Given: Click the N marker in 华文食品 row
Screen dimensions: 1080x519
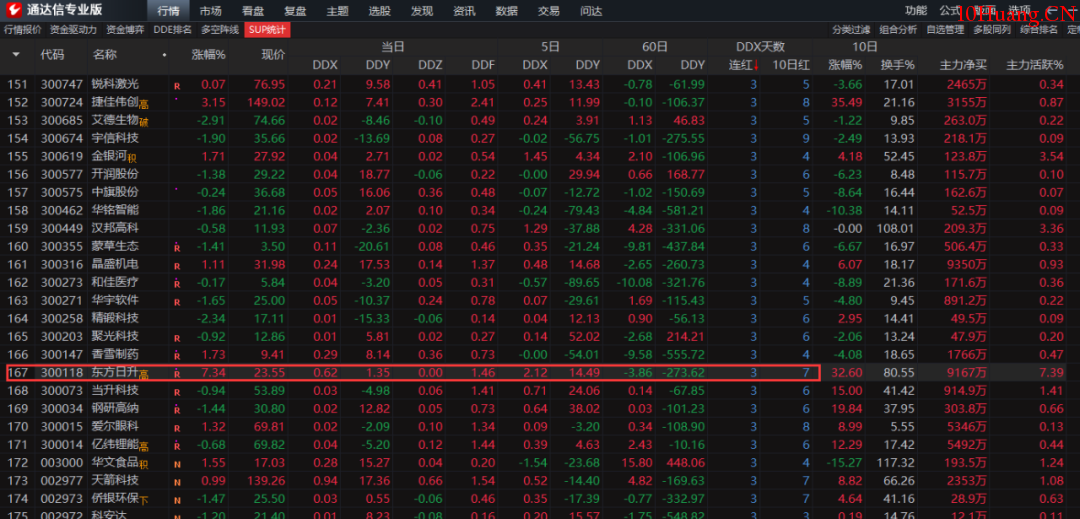Looking at the screenshot, I should 177,464.
